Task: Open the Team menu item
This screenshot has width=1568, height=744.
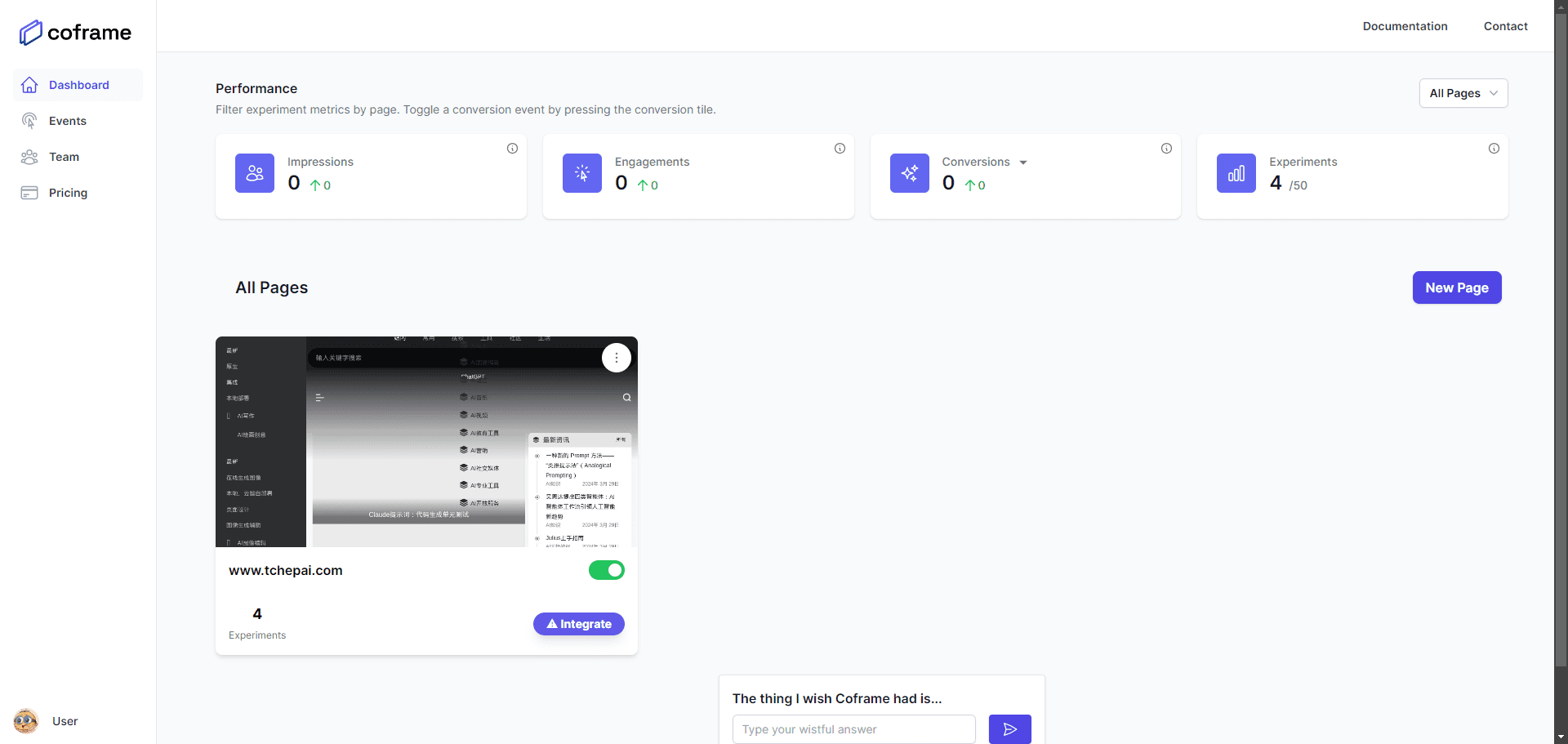Action: pyautogui.click(x=78, y=157)
